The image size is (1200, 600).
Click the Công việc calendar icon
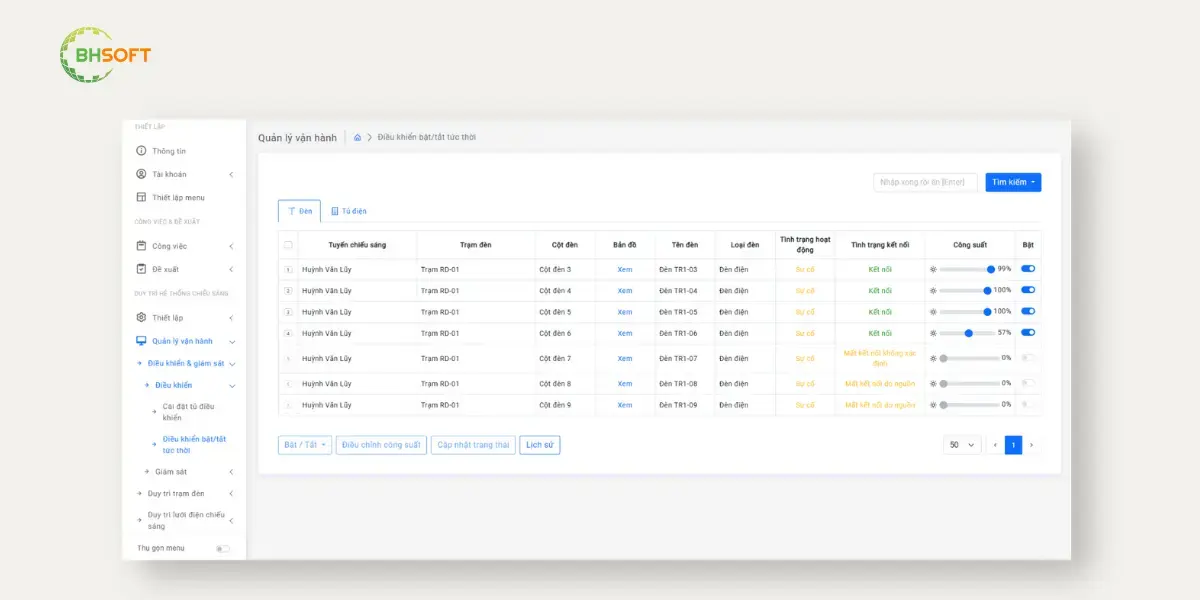coord(141,246)
